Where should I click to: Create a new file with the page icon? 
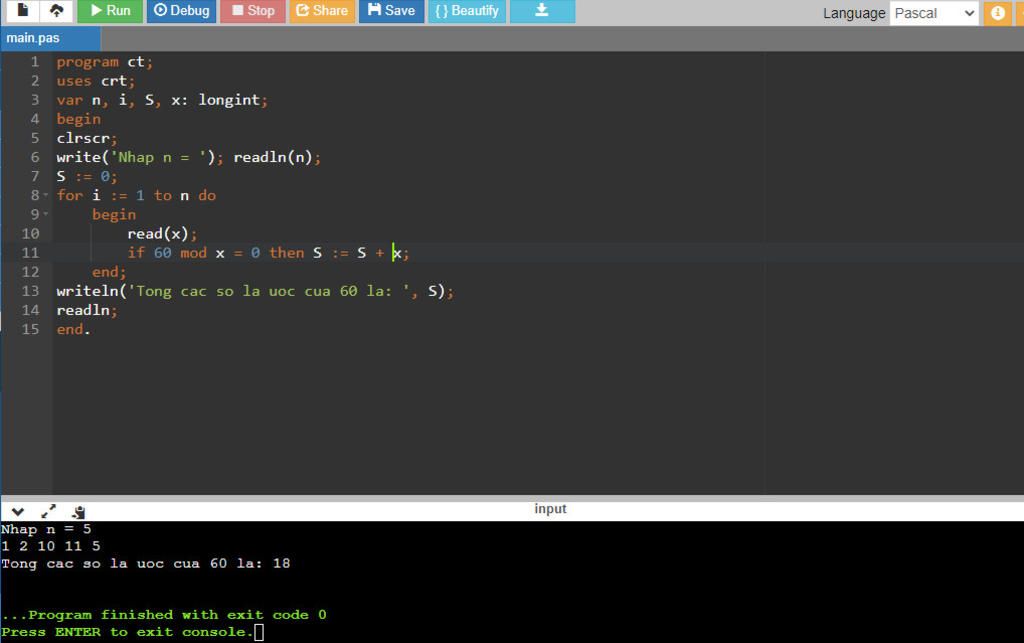(23, 10)
